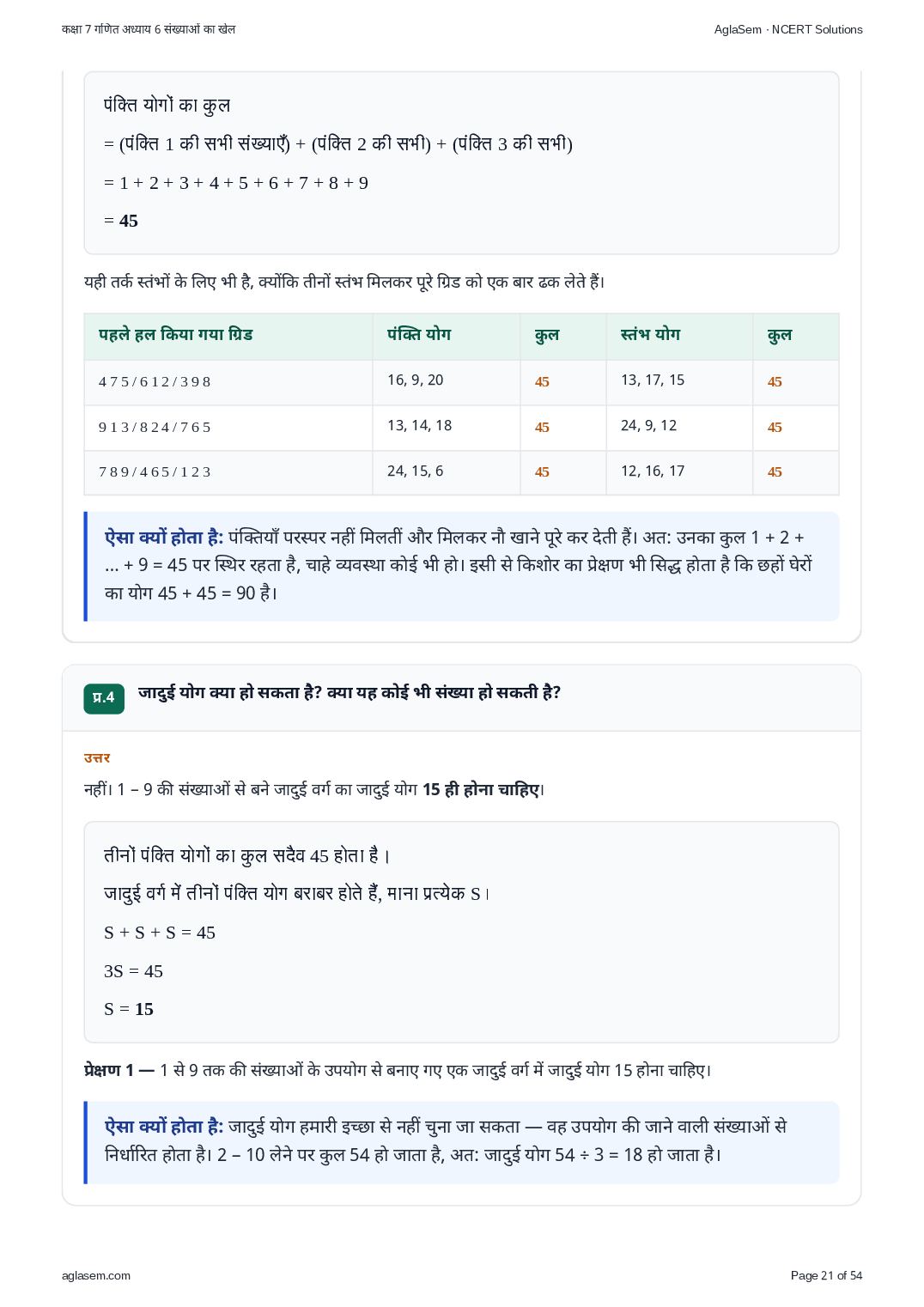Open the aglasem.com footer link
924x1307 pixels.
(96, 1275)
